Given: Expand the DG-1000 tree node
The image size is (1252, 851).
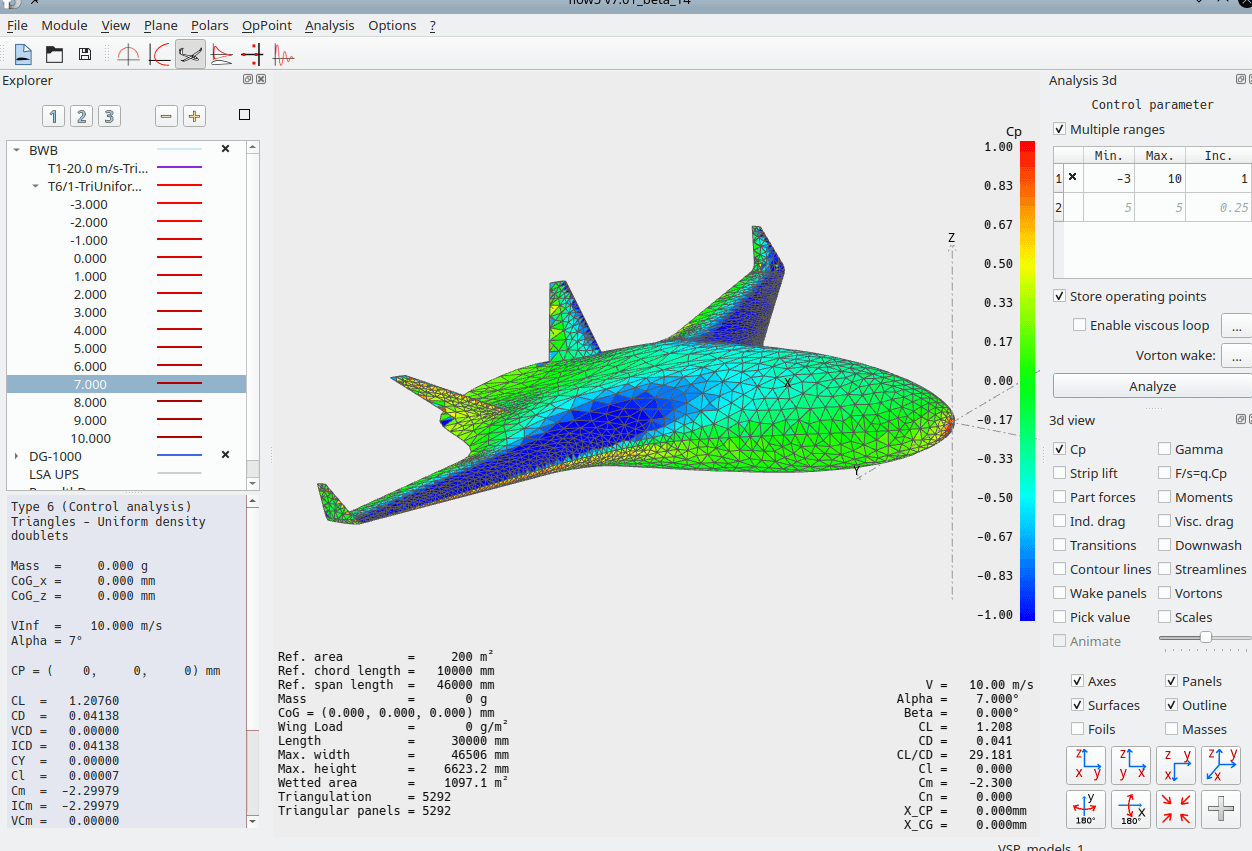Looking at the screenshot, I should (x=16, y=456).
